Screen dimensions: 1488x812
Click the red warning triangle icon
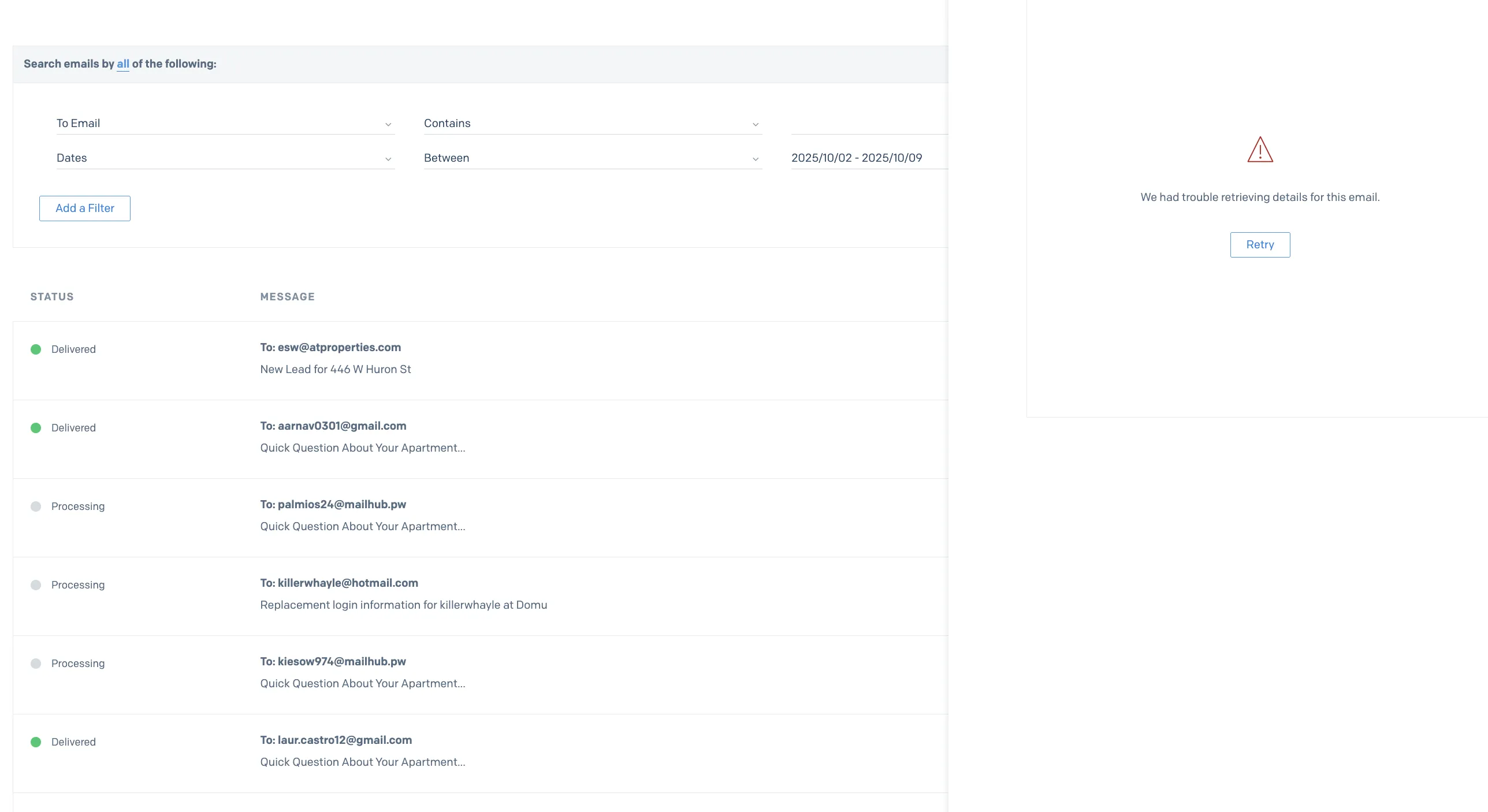coord(1260,150)
